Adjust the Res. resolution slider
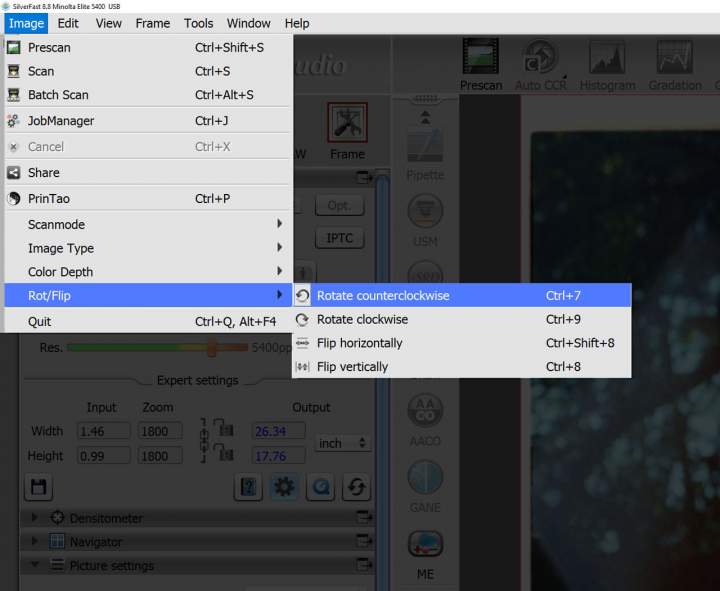Screen dimensions: 720x591 pyautogui.click(x=211, y=348)
